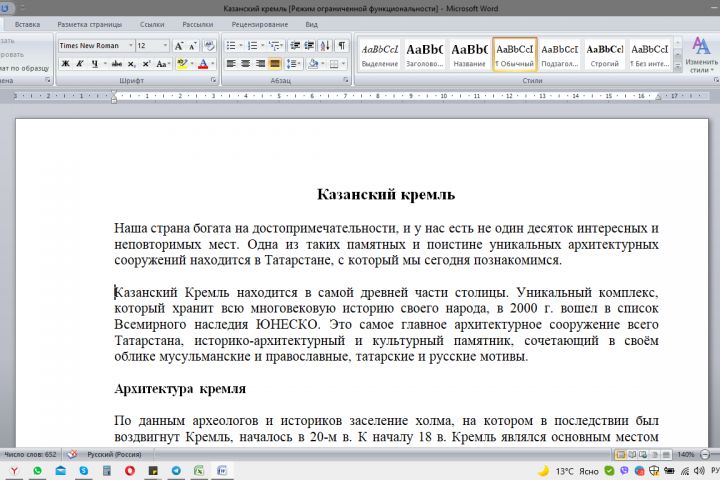720x480 pixels.
Task: Apply superscript formatting
Action: click(146, 64)
